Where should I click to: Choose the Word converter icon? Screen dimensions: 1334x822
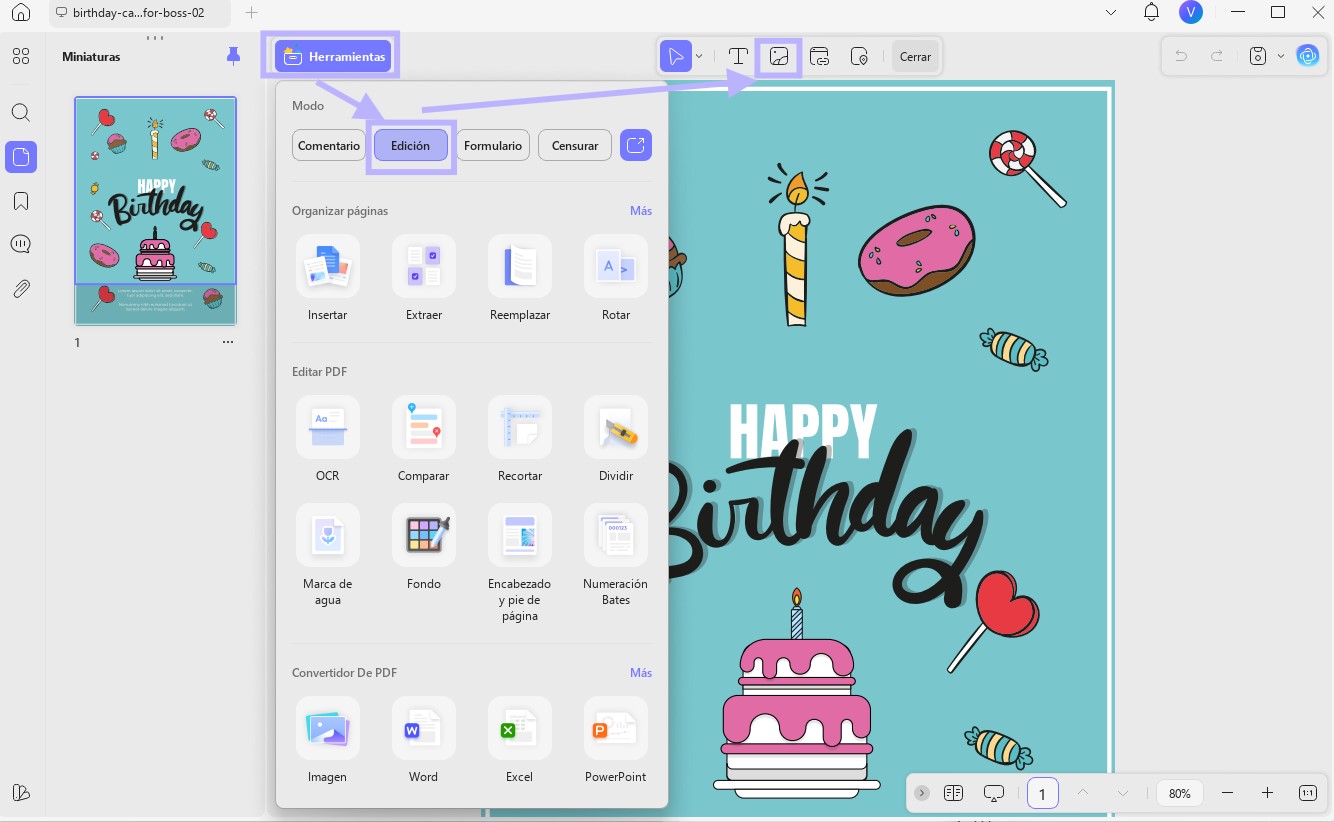(424, 728)
